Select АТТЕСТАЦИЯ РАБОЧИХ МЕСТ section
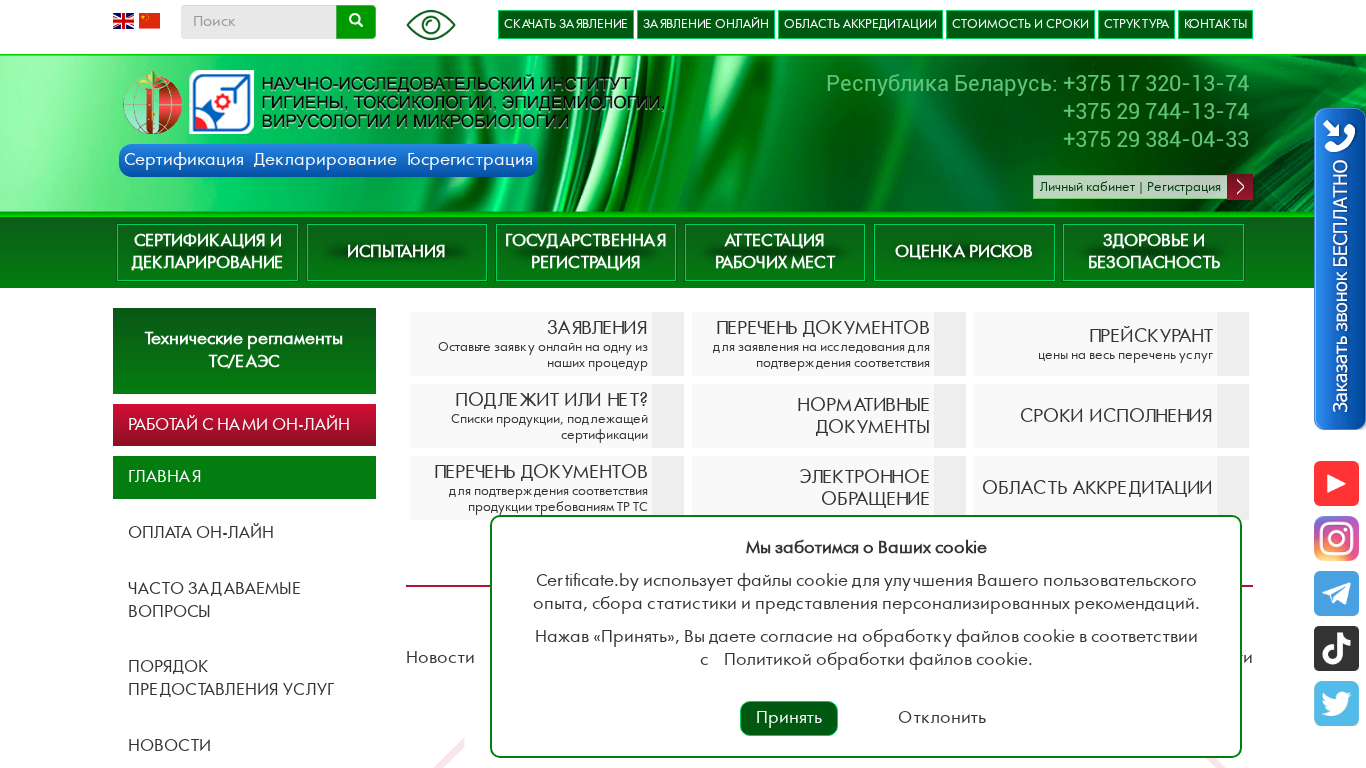Screen dimensions: 1366x768 pos(775,252)
